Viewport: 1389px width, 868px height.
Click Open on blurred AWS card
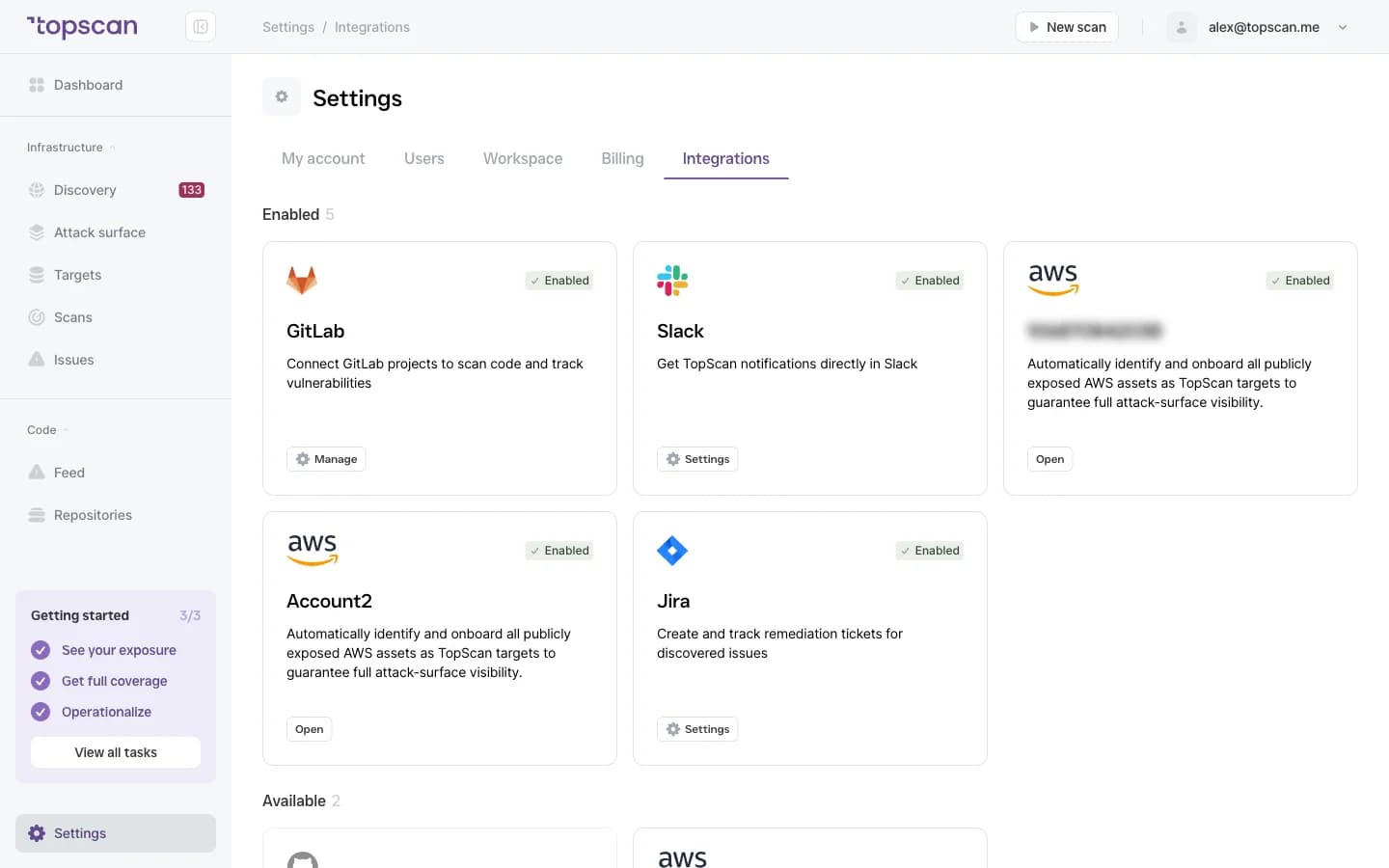tap(1050, 459)
